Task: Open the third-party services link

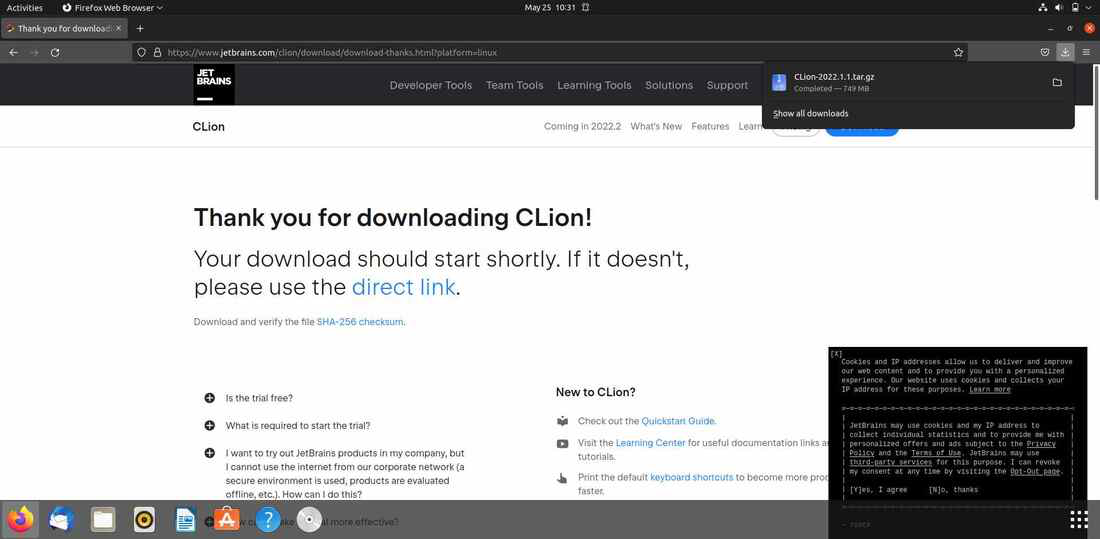Action: pyautogui.click(x=890, y=463)
